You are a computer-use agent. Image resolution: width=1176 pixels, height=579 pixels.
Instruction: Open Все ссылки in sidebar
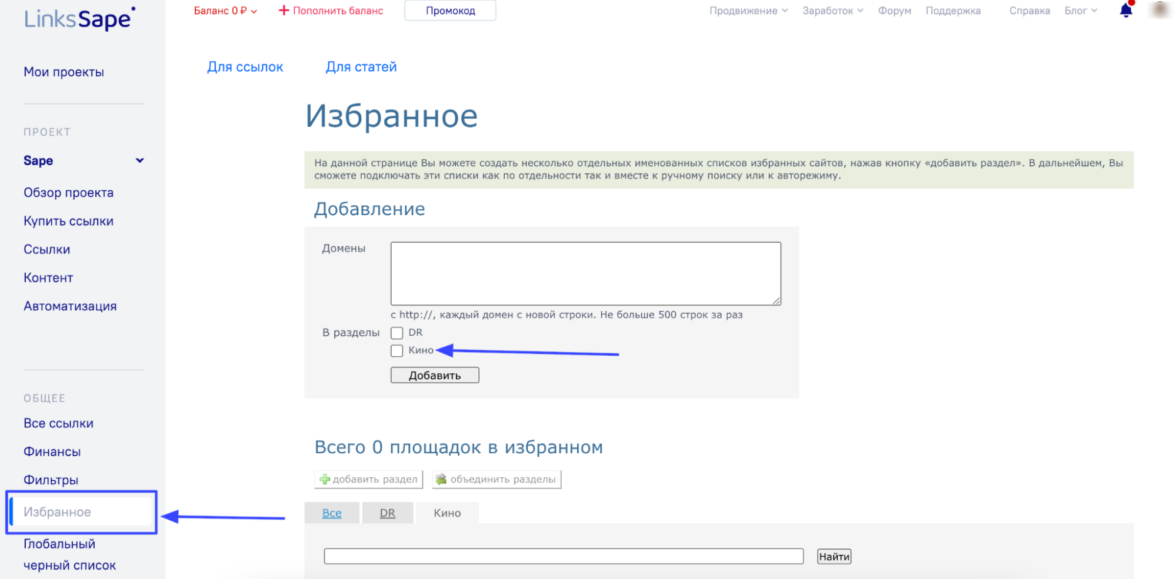[58, 423]
